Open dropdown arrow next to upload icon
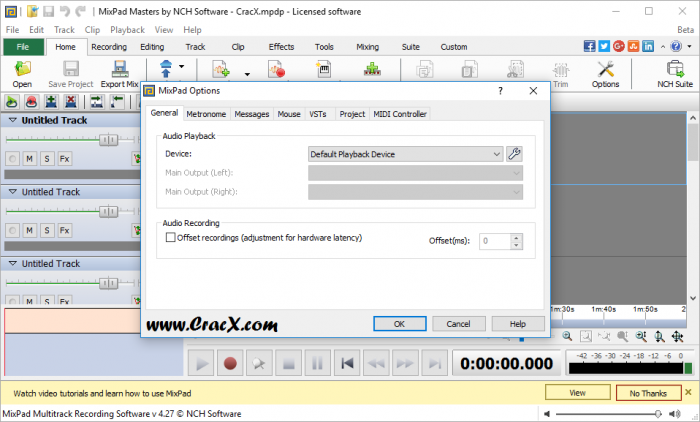700x422 pixels. pos(181,67)
